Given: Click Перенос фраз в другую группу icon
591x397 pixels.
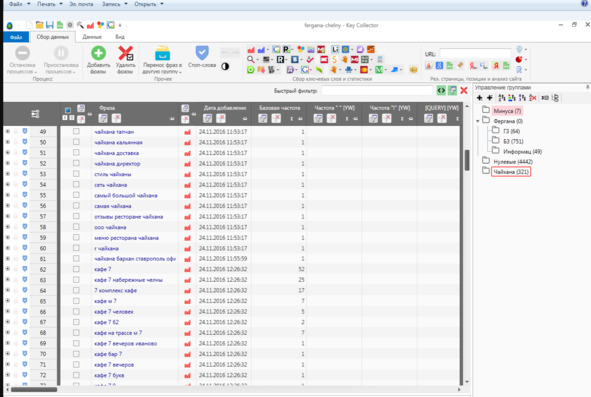Looking at the screenshot, I should coord(162,53).
